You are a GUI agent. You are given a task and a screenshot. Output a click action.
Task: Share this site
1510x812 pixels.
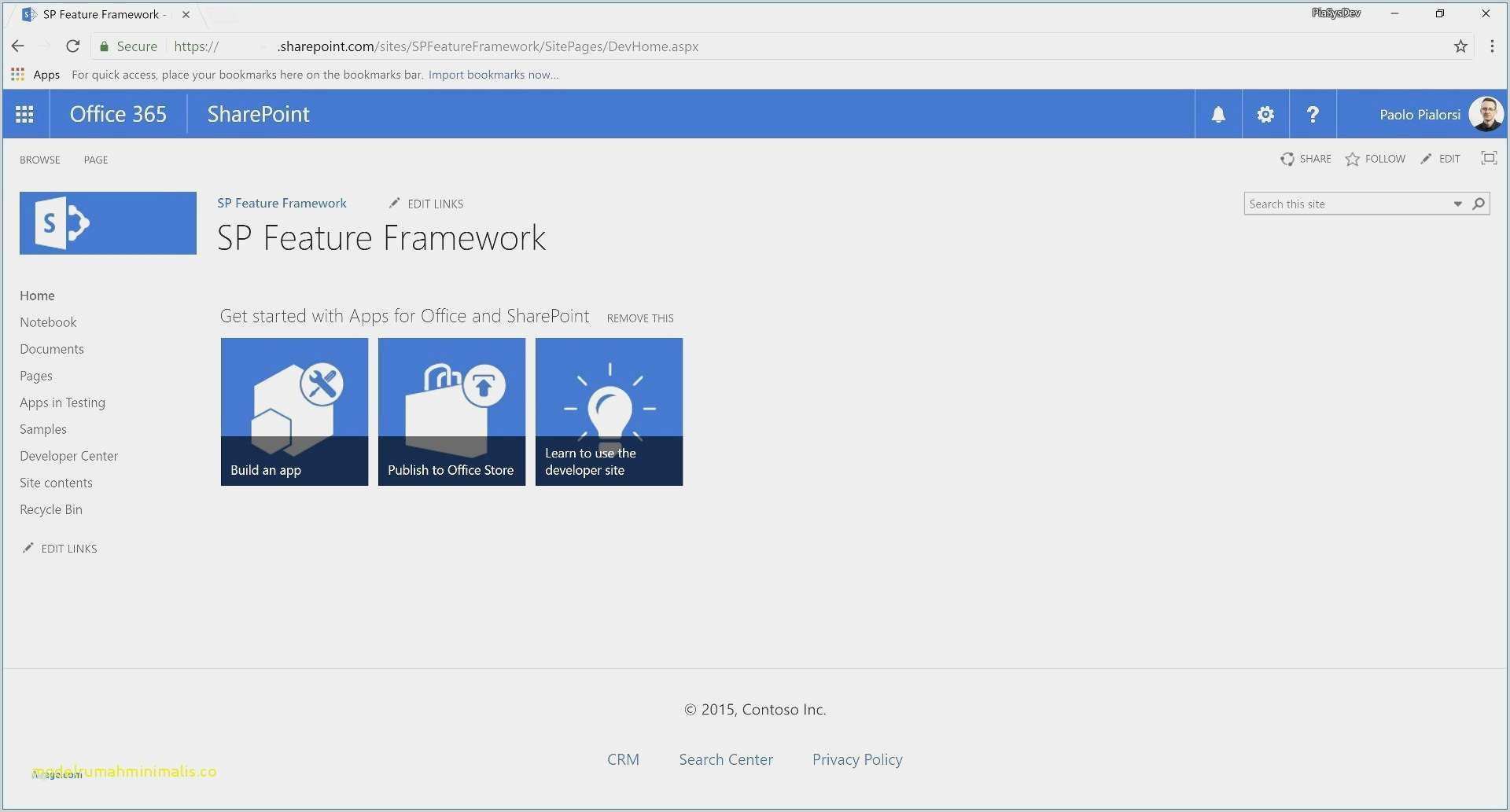(1306, 159)
